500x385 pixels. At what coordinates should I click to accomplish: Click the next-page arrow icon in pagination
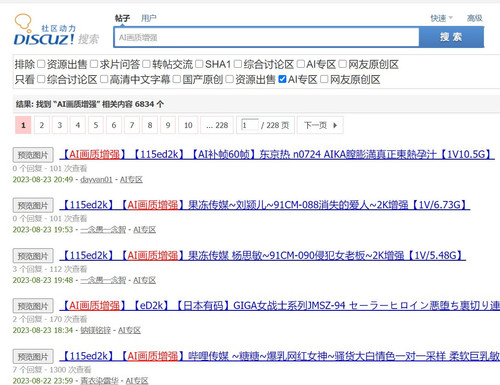click(335, 125)
